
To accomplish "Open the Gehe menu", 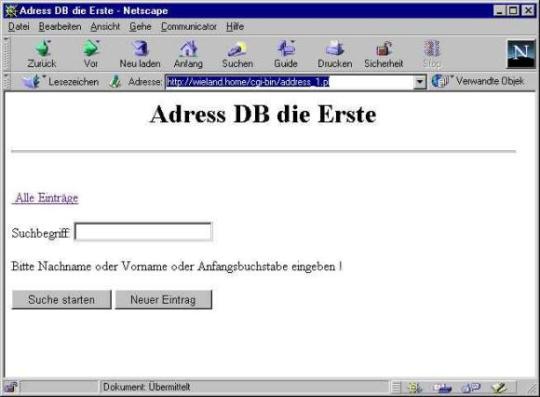I will [x=140, y=27].
